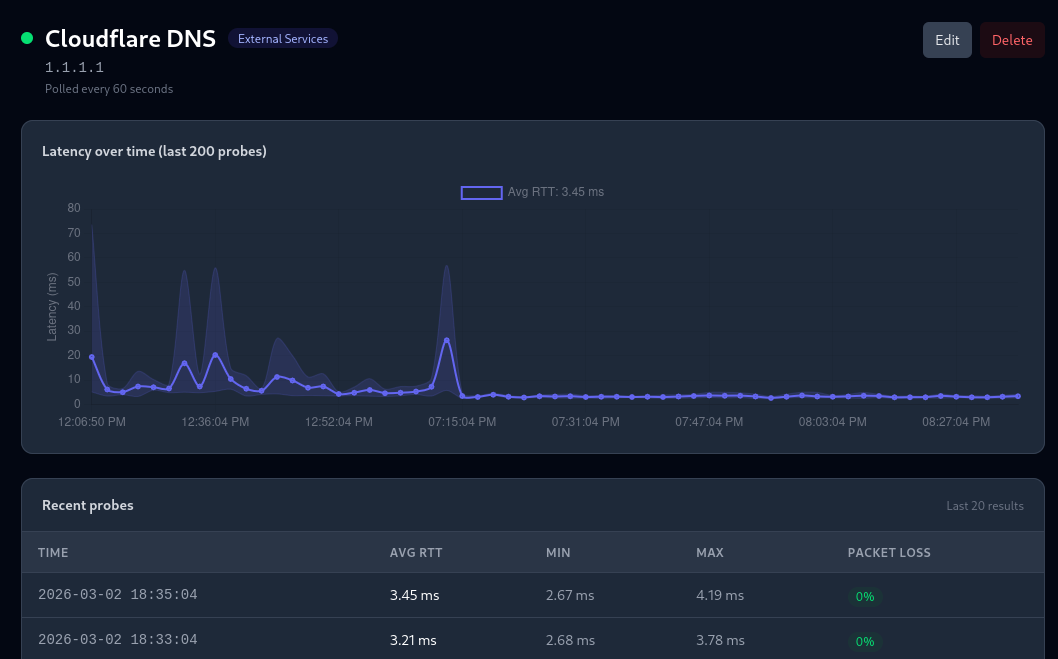
Task: Click the Latency over time chart heading
Action: [154, 151]
